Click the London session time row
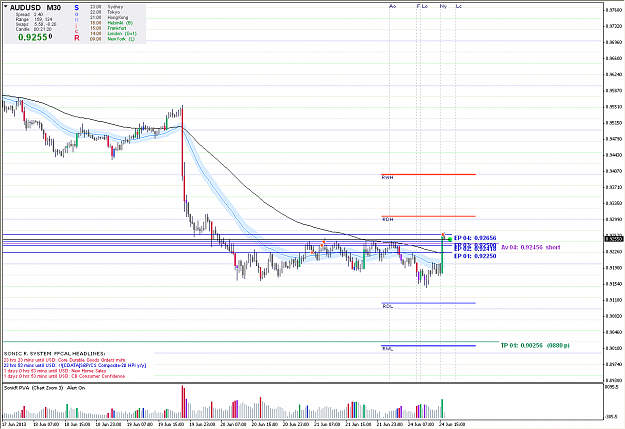The width and height of the screenshot is (625, 429). pos(113,34)
